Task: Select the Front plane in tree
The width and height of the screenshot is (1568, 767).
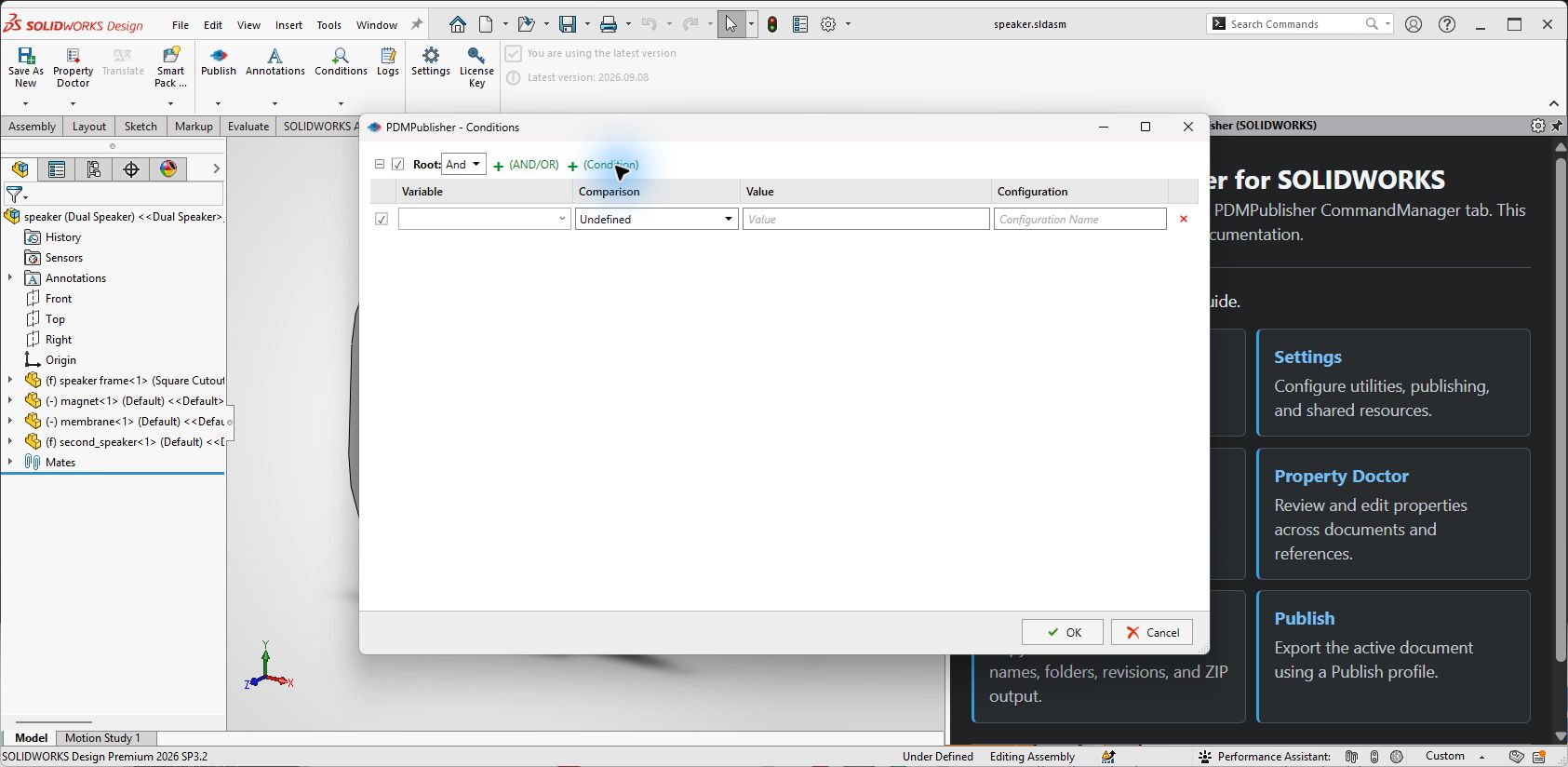Action: [59, 299]
